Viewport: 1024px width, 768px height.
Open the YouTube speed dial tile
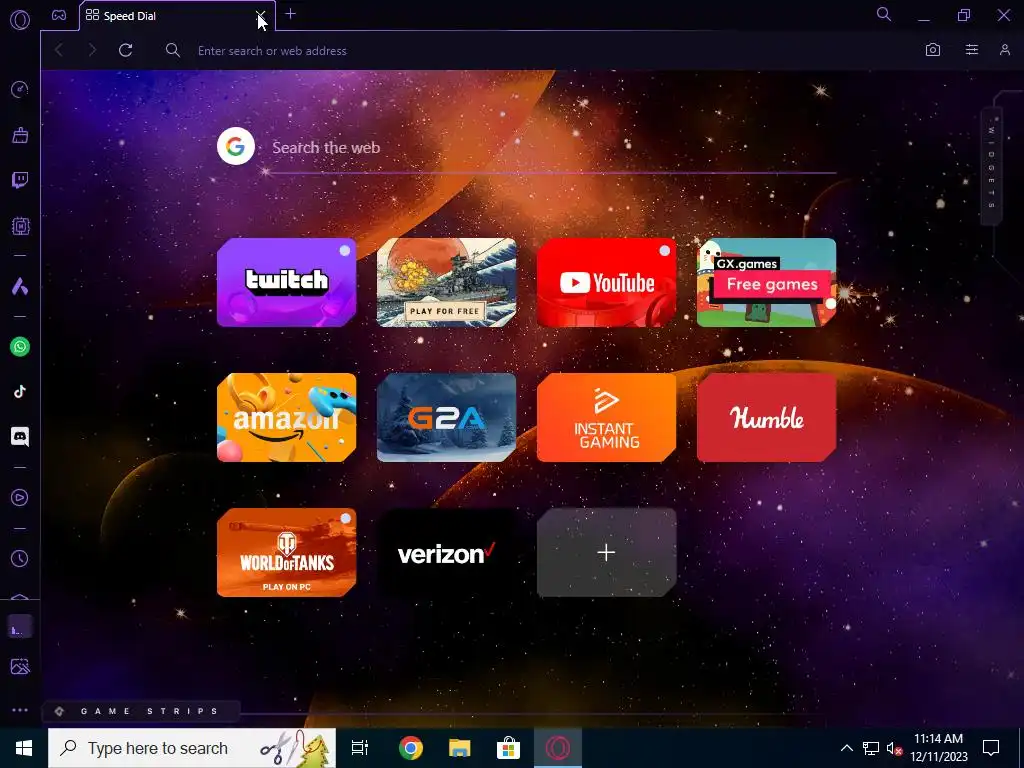(607, 282)
